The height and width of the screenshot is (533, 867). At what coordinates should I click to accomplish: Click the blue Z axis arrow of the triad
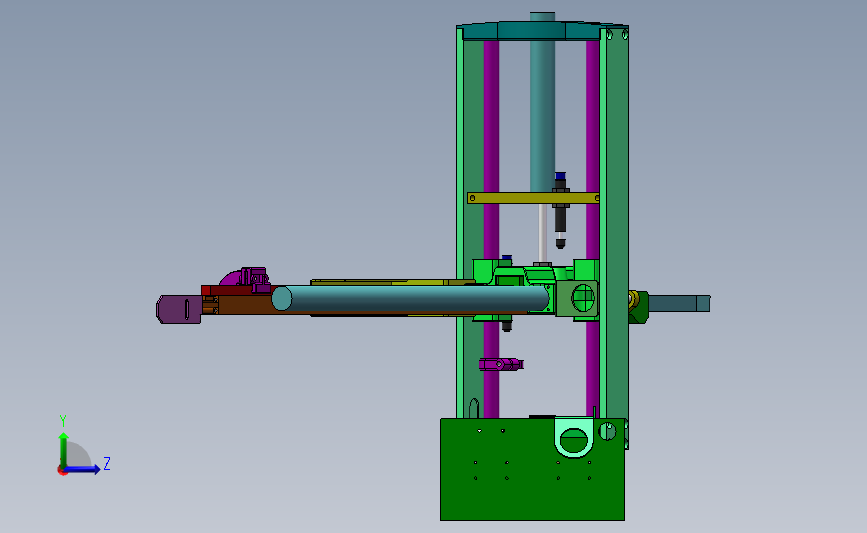point(83,469)
